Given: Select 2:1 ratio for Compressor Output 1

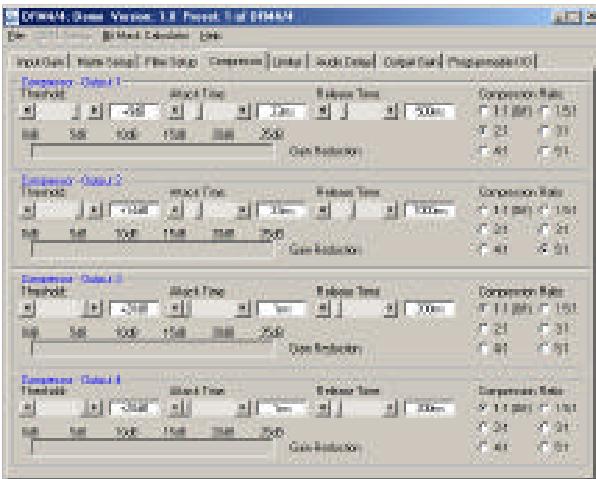Looking at the screenshot, I should [x=484, y=131].
